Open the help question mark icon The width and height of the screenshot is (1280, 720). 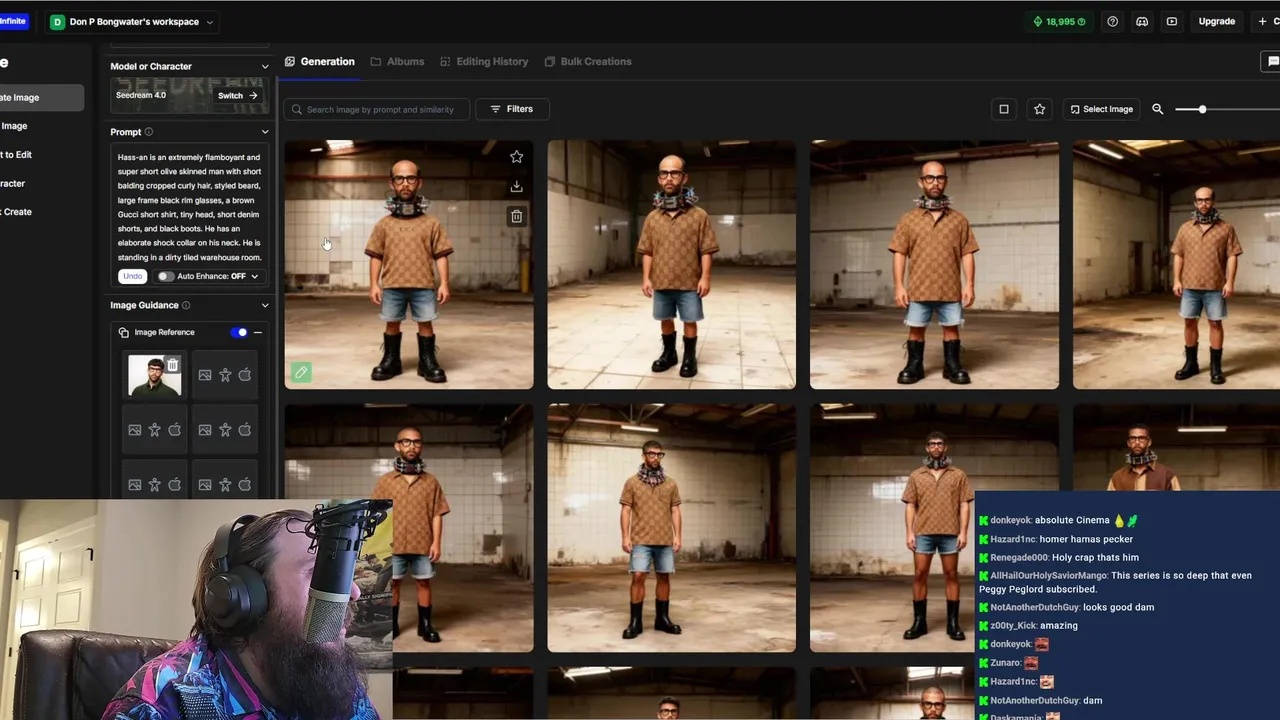pos(1112,21)
